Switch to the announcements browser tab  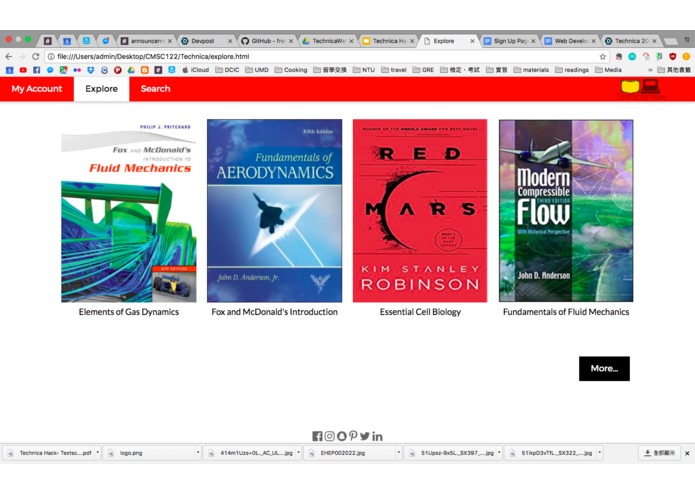tap(146, 41)
